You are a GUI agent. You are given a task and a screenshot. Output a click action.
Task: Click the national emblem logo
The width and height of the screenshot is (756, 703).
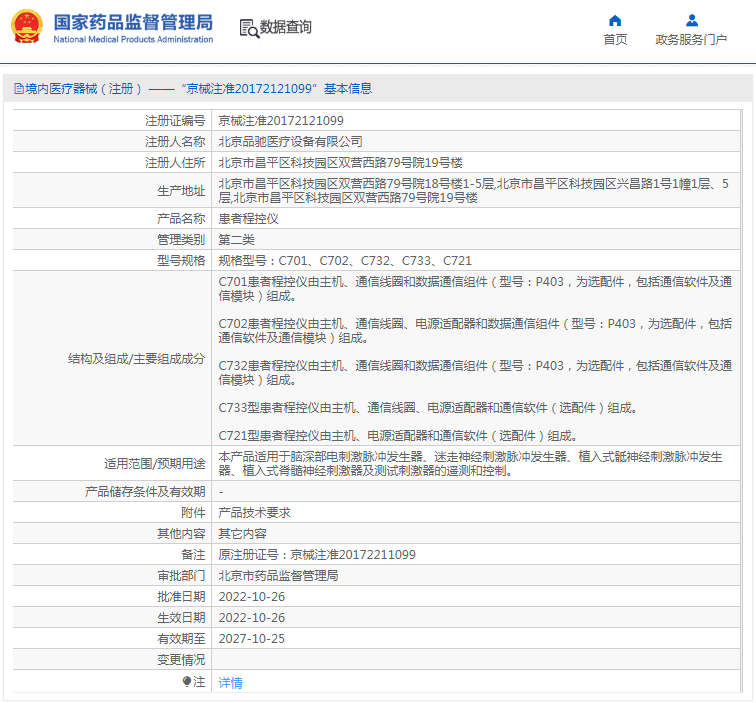[27, 27]
